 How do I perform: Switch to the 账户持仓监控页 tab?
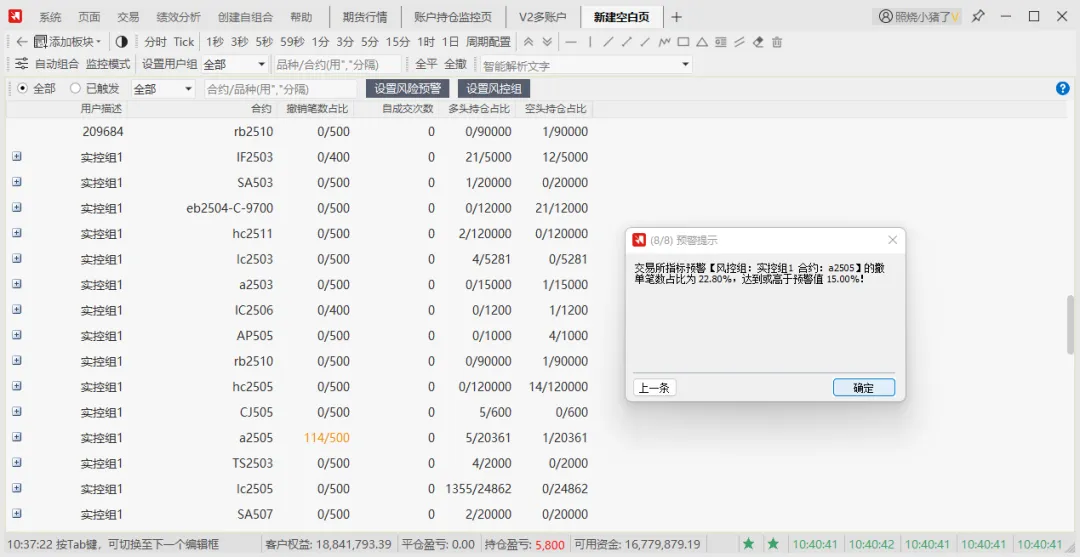click(453, 17)
